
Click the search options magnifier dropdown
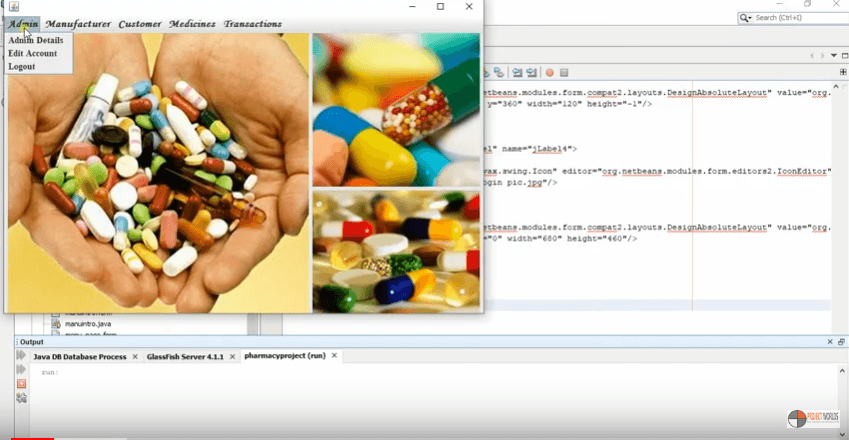click(x=745, y=18)
